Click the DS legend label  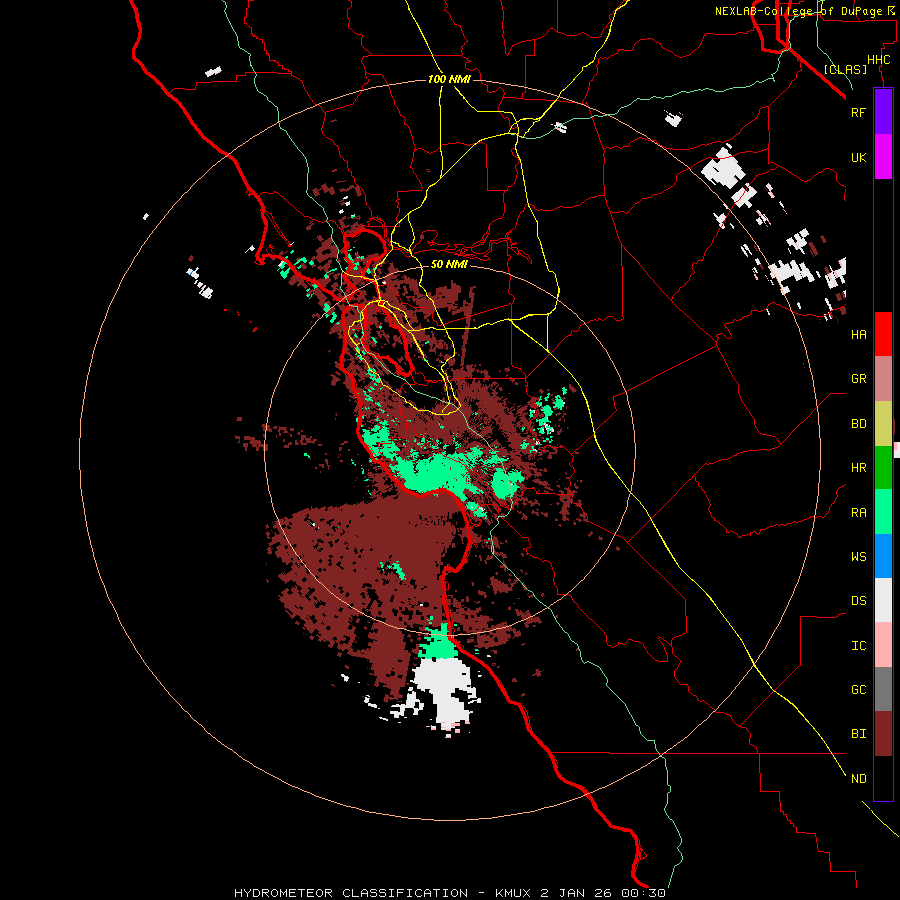(858, 601)
